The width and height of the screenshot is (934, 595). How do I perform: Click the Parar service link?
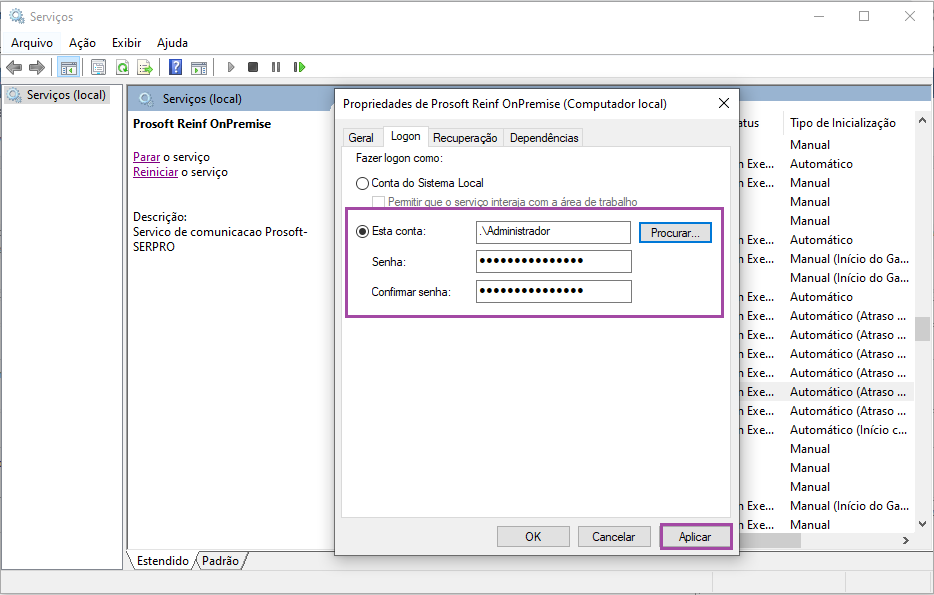pos(147,157)
